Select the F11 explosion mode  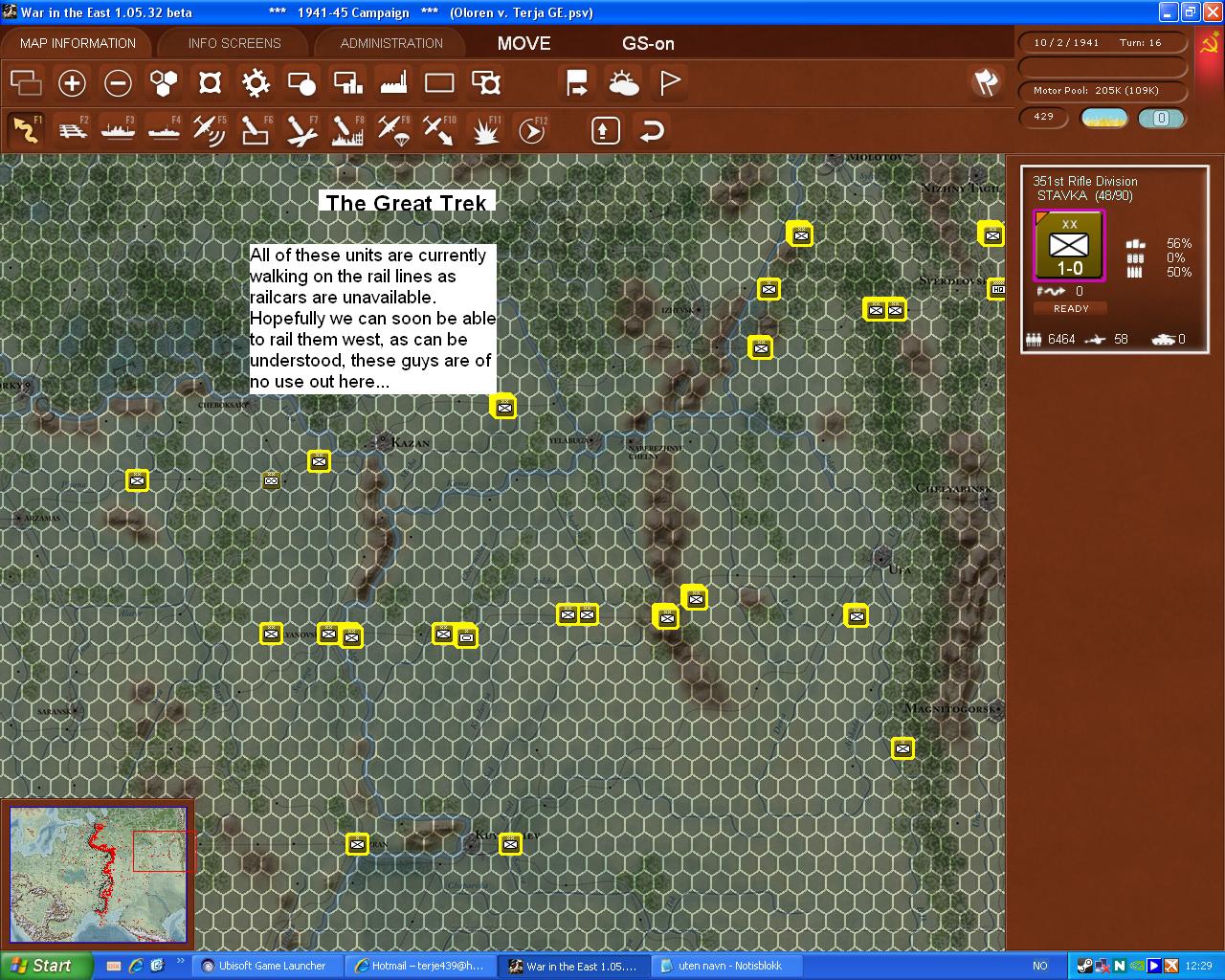[x=485, y=129]
